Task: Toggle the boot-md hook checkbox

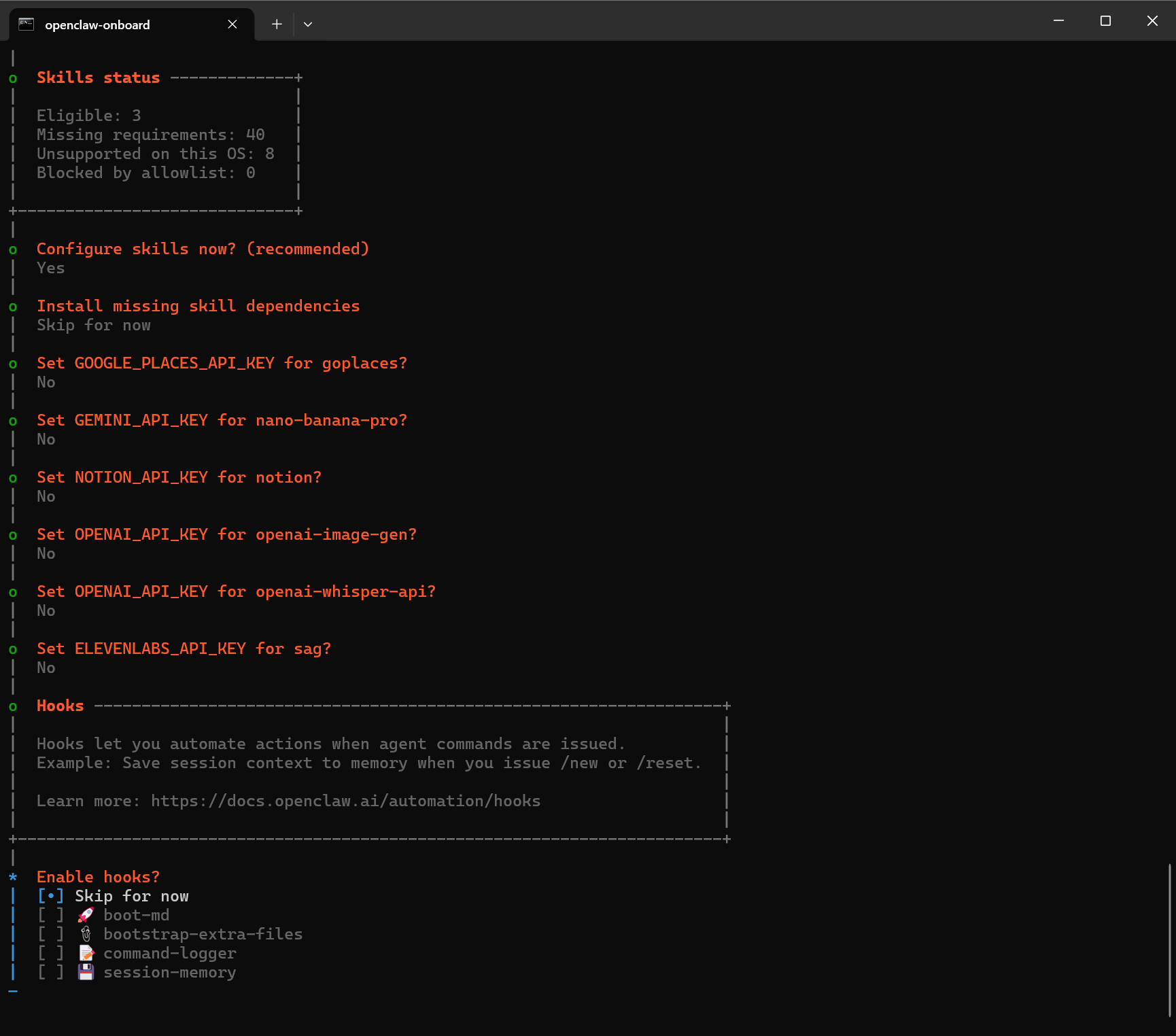Action: [51, 915]
